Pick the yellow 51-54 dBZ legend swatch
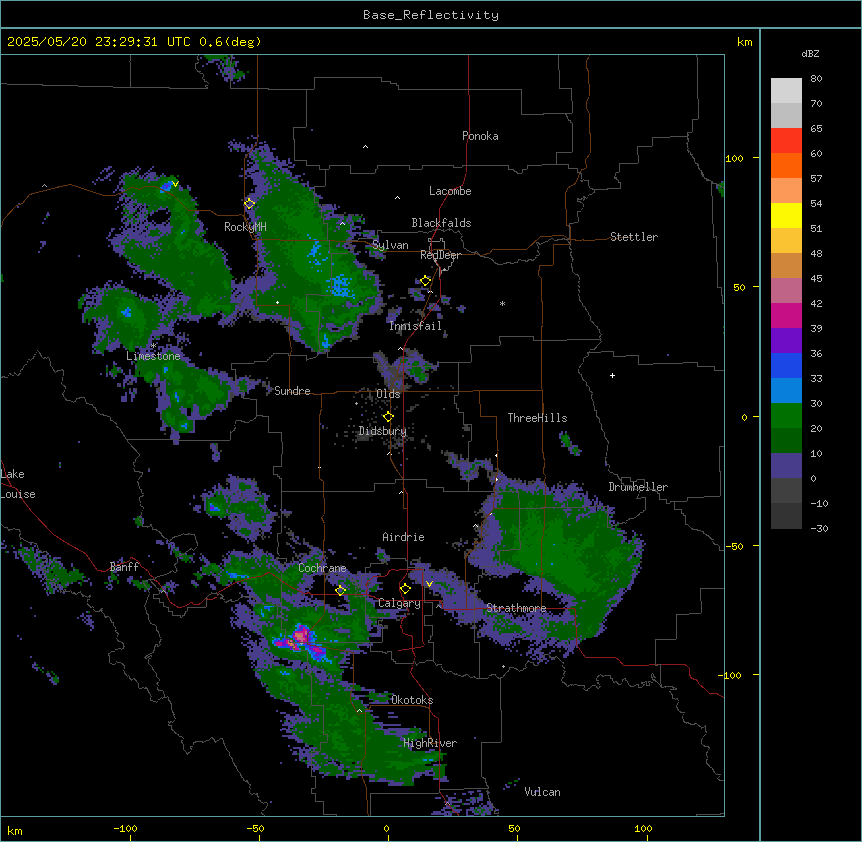Screen dimensions: 862x842 tap(786, 215)
